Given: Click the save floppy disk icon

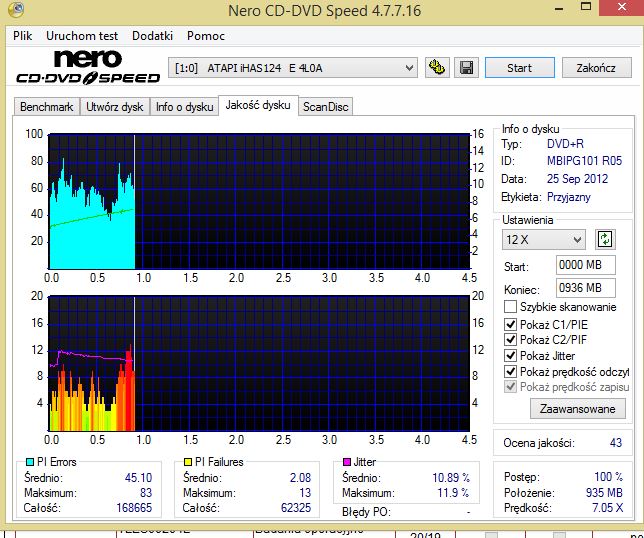Looking at the screenshot, I should (x=466, y=68).
